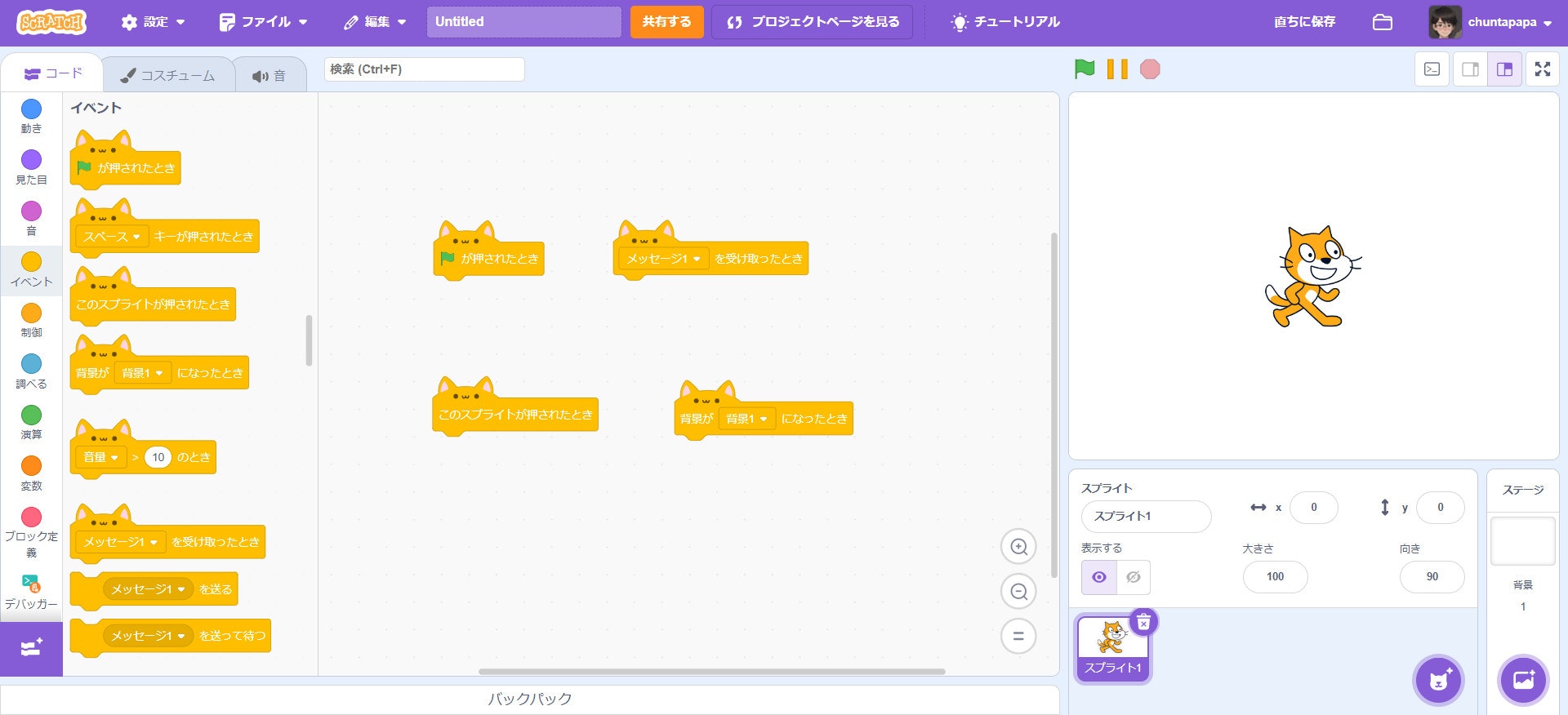The image size is (1568, 715).
Task: Hide the sprite using crossed-eye icon
Action: coord(1134,577)
